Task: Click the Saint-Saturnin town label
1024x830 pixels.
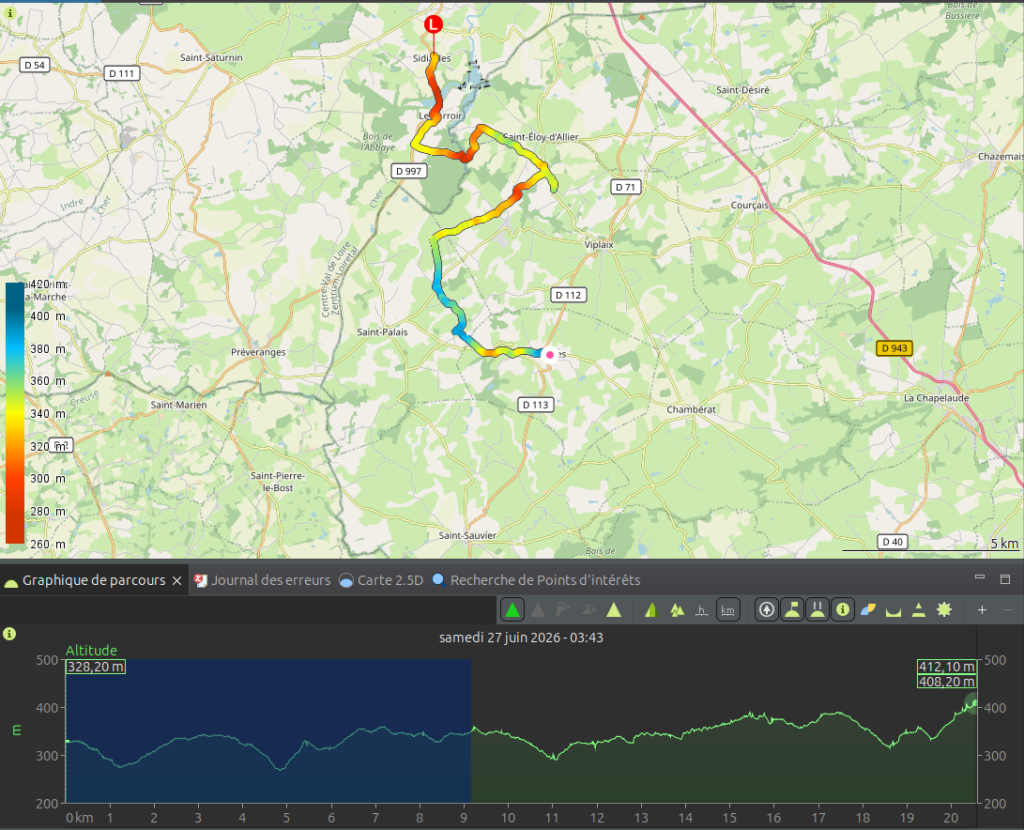Action: pos(211,57)
